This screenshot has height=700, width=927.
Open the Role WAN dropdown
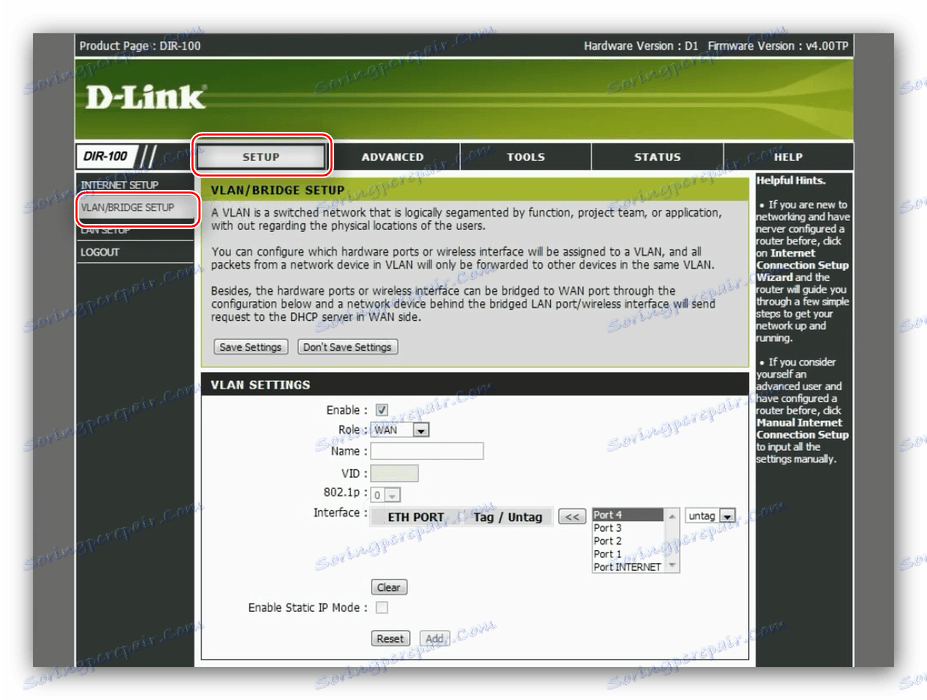pos(400,430)
